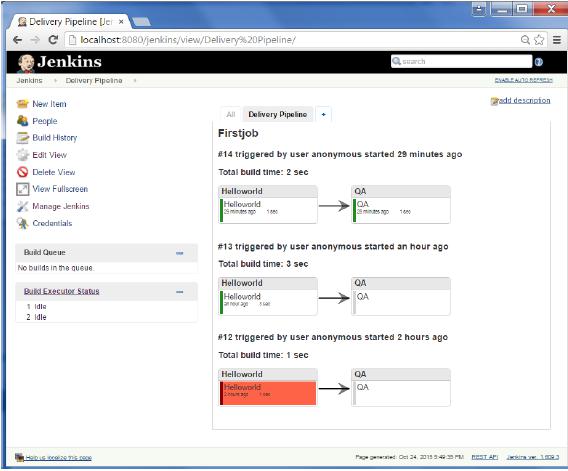Click '#14 triggered by user anonymous' heading
The image size is (568, 471).
click(340, 154)
